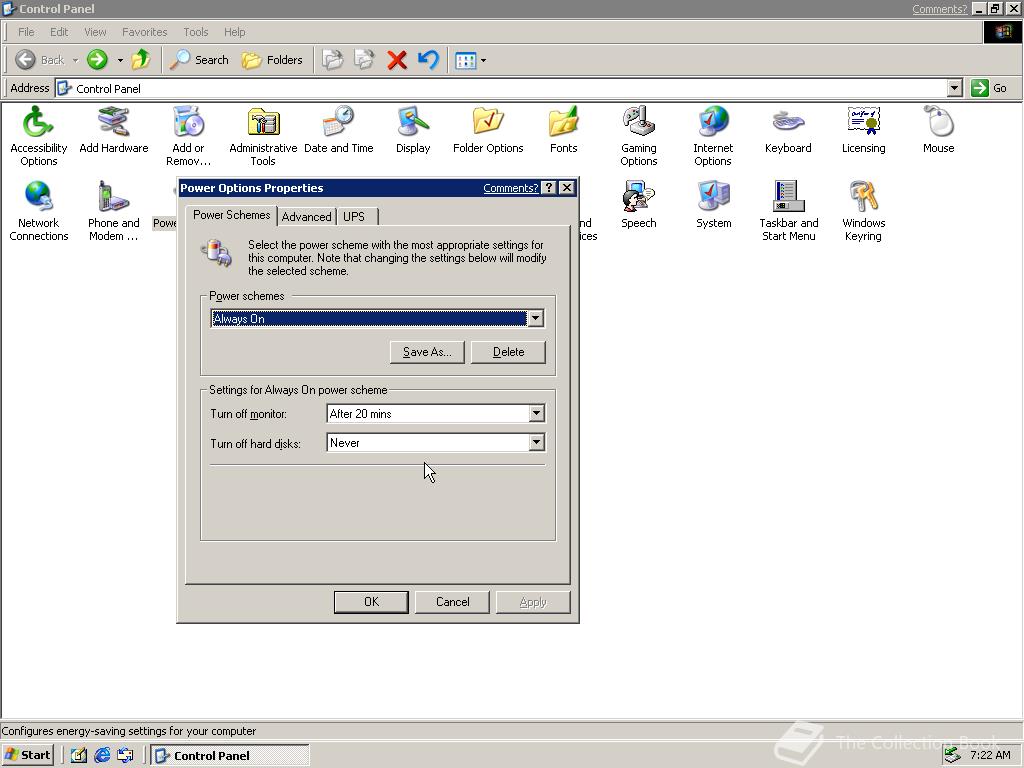Open Folder Options icon
The image size is (1024, 768).
point(488,130)
